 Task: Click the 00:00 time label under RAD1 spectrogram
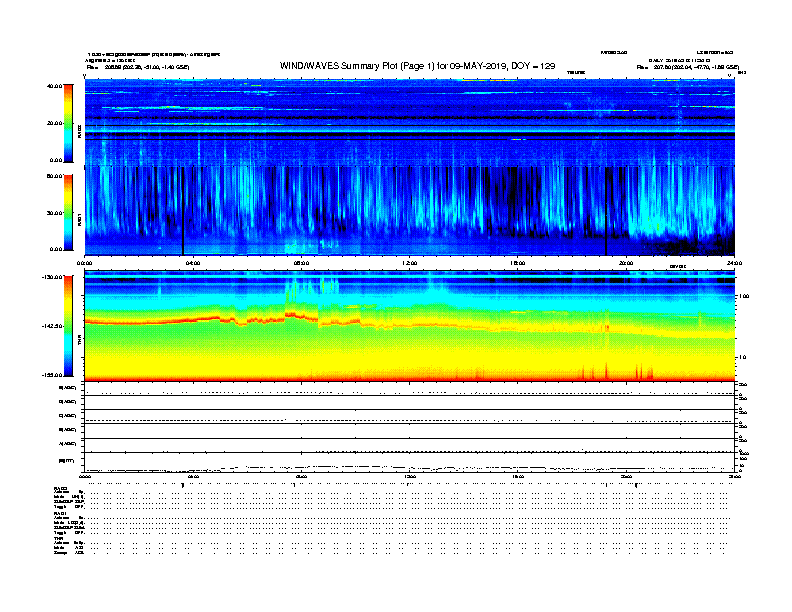point(84,263)
